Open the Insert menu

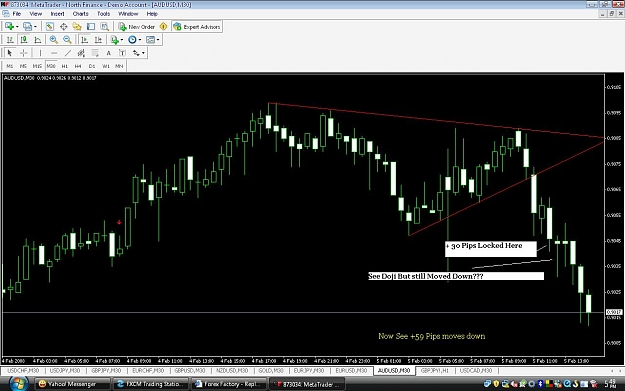tap(57, 14)
